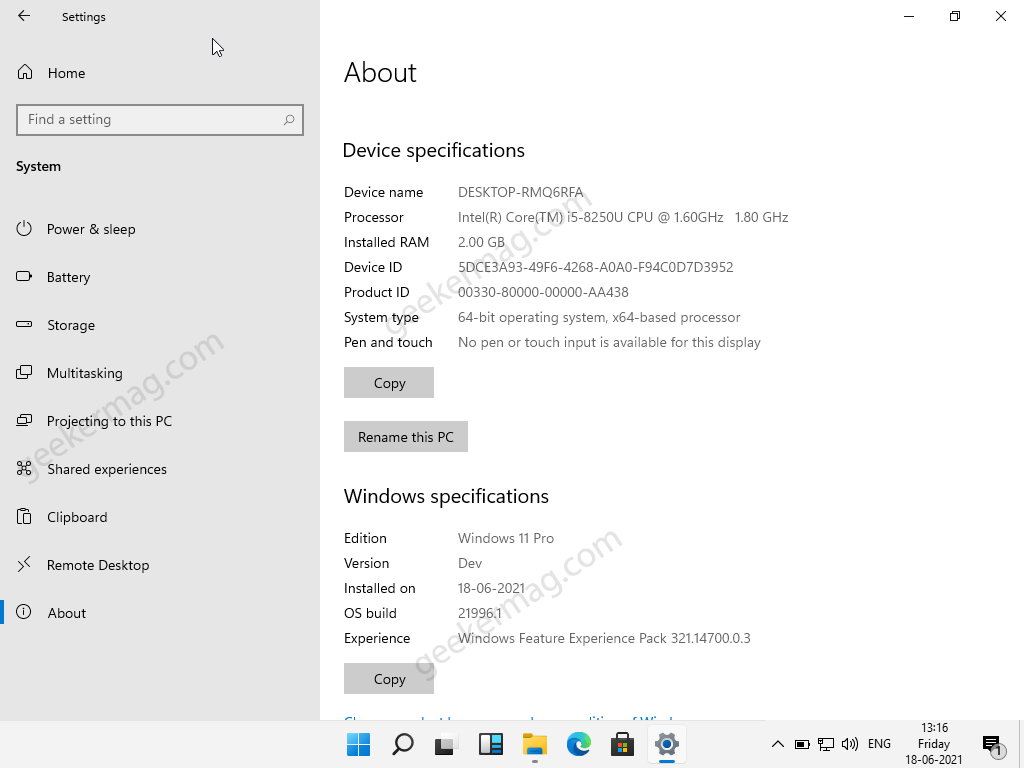Select the processor value Intel Core i5-8250U

tap(623, 217)
